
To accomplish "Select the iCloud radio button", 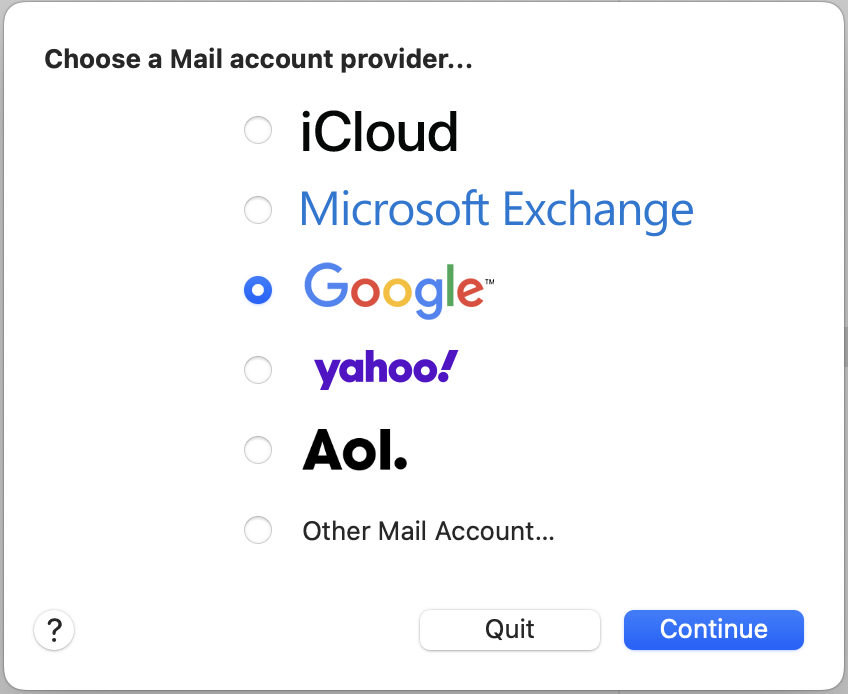I will click(258, 130).
